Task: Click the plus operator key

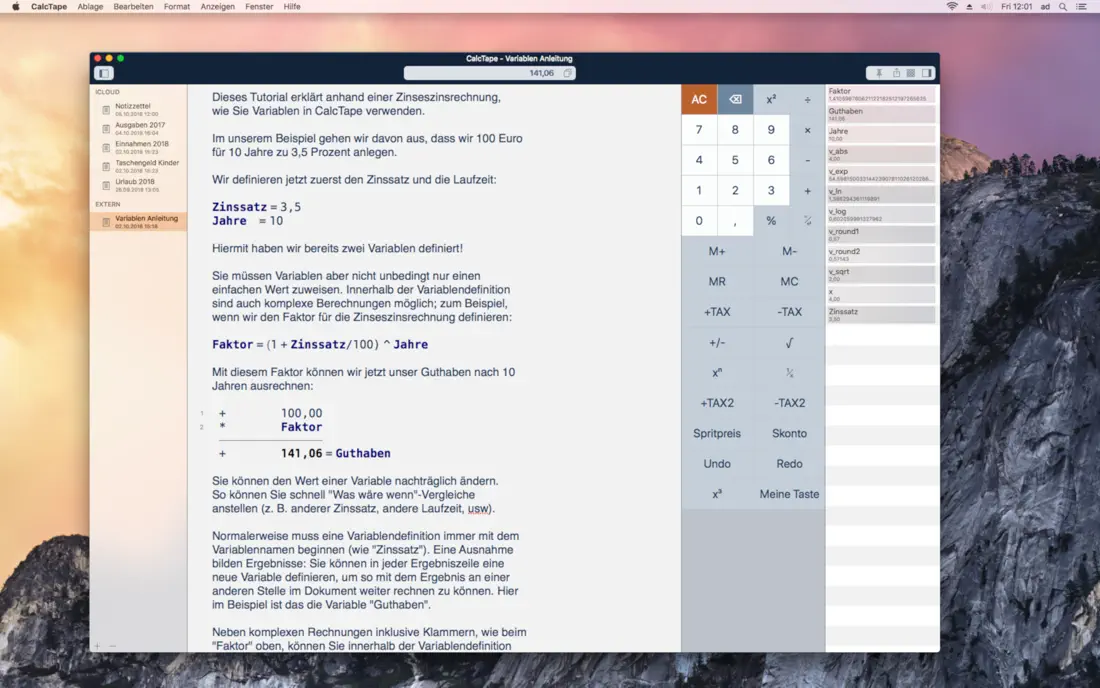Action: point(807,191)
